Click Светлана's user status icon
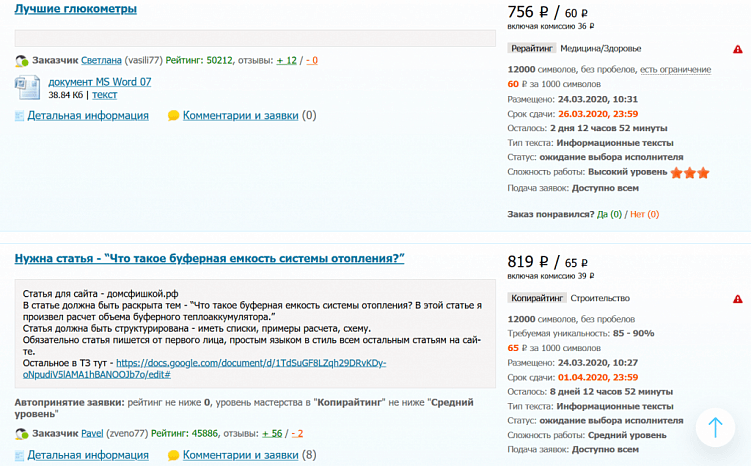This screenshot has height=466, width=751. 22,61
